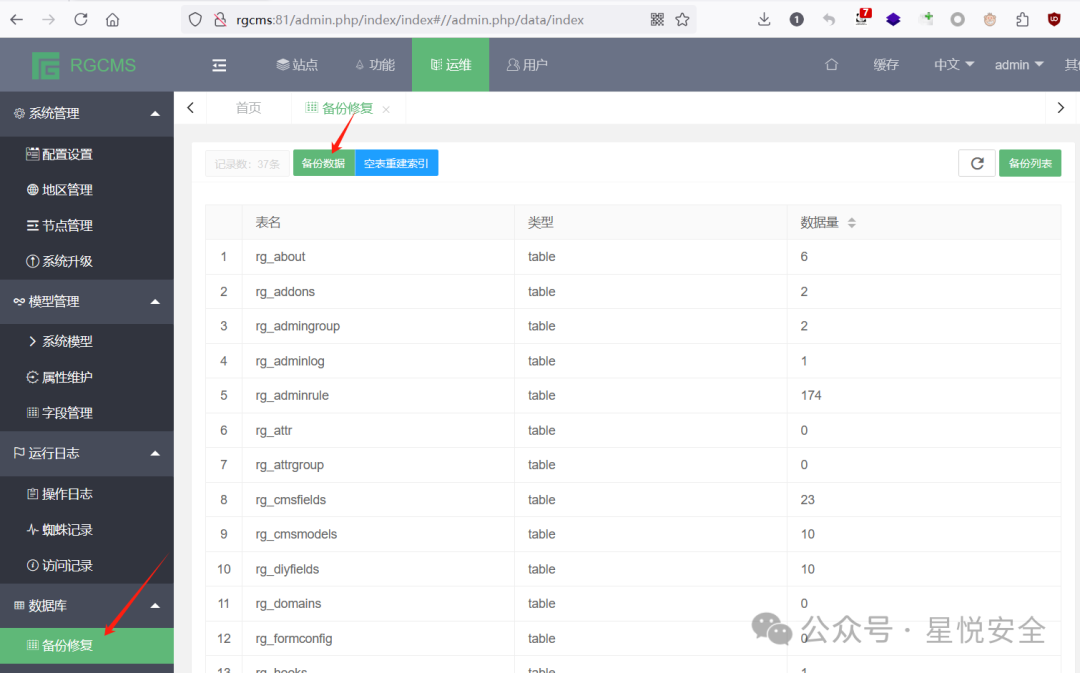Expand the 系统模型 submenu

[87, 341]
